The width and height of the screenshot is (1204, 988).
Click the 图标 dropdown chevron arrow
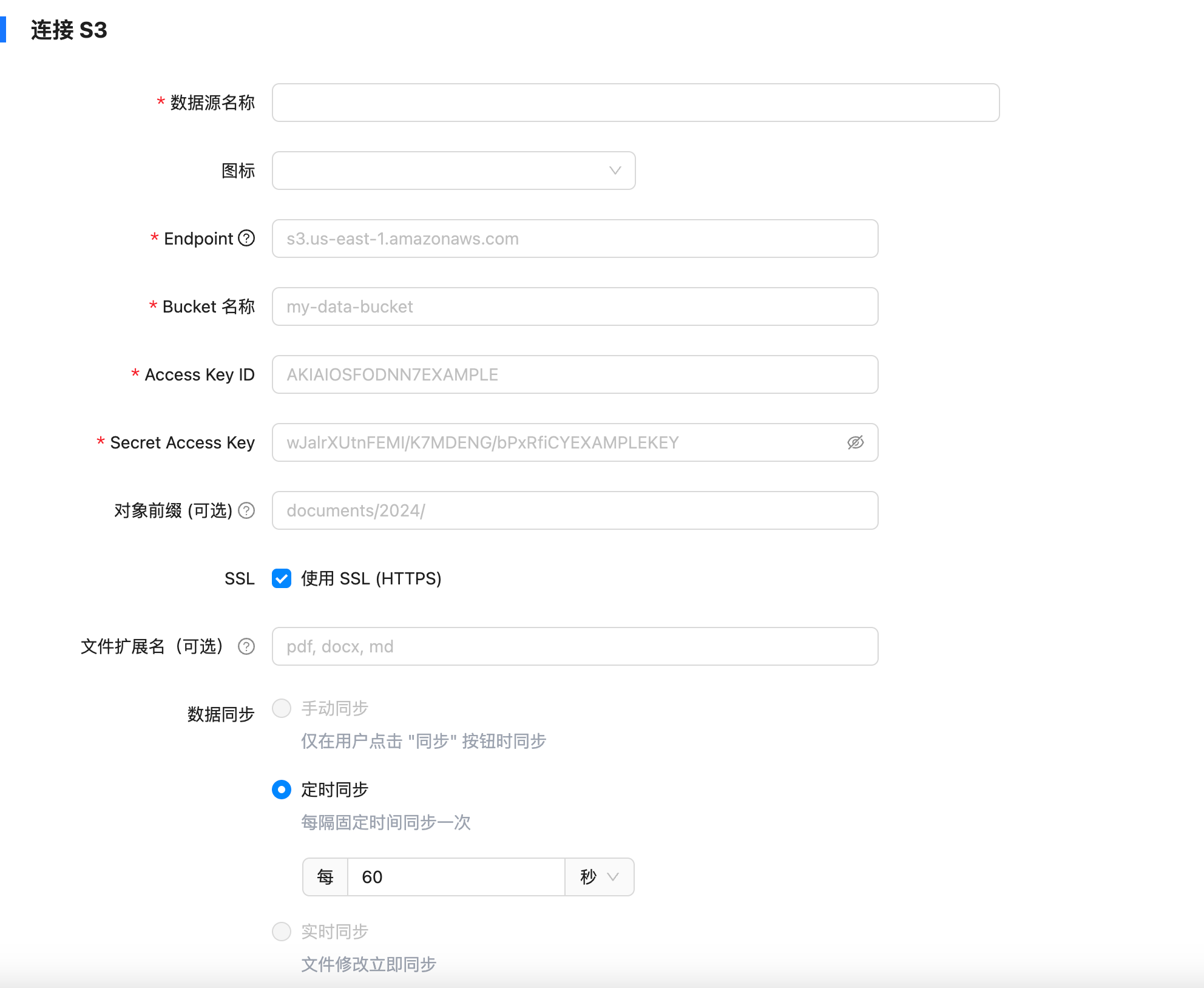[x=615, y=171]
